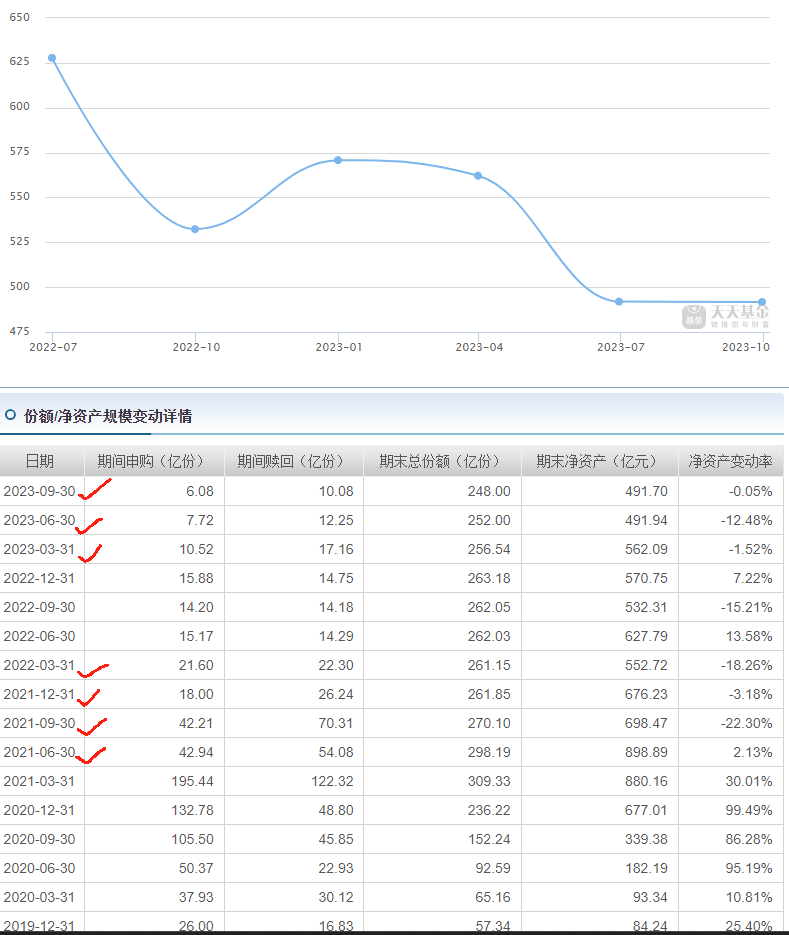Select date cell 2022-09-30
Screen dimensions: 789x935
click(39, 607)
